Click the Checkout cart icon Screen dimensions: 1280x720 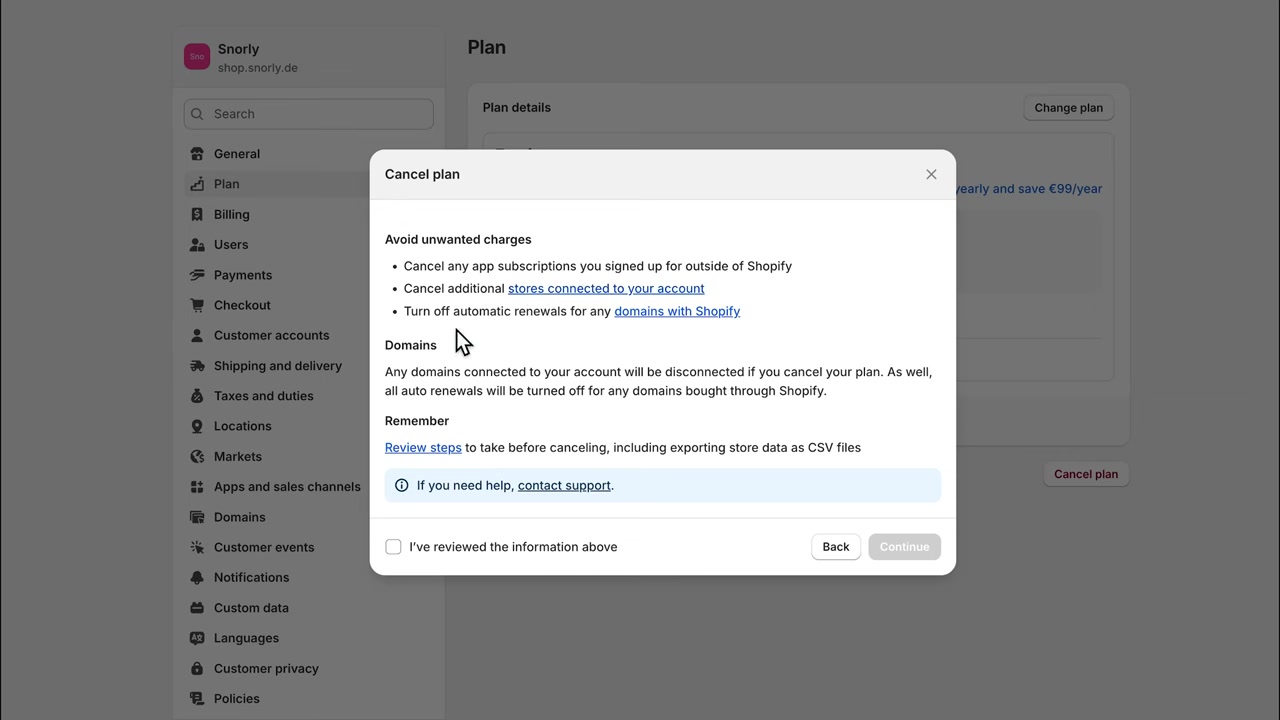[x=197, y=305]
